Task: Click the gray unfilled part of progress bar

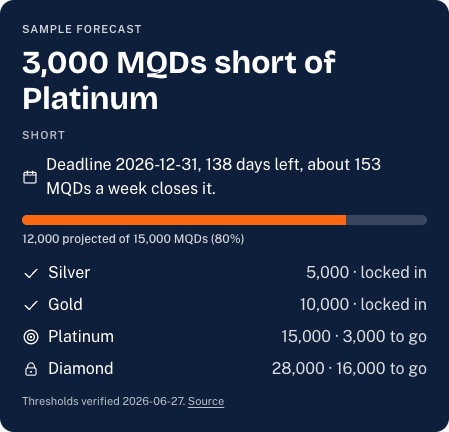Action: (x=387, y=220)
